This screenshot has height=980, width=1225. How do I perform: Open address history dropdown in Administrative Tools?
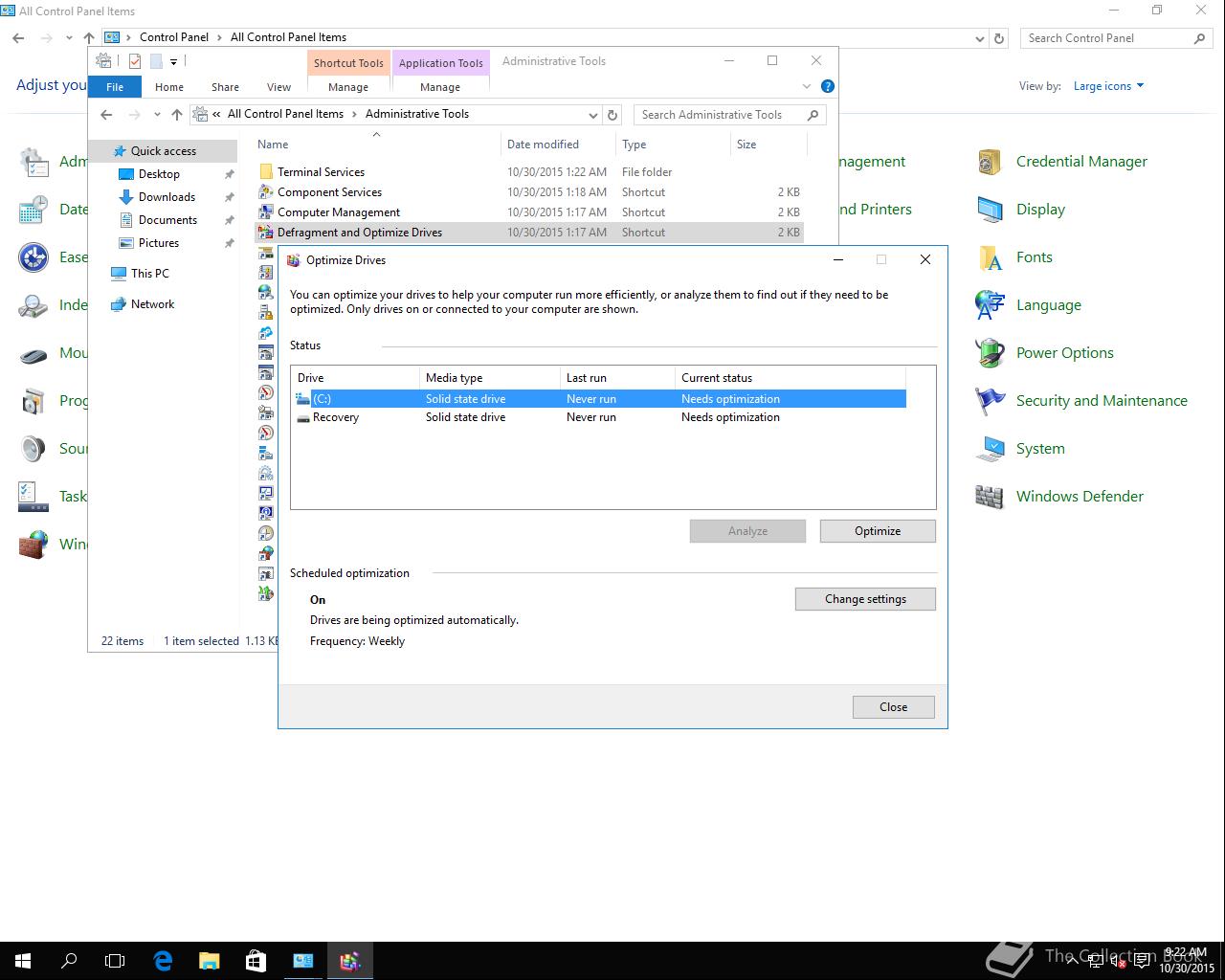tap(593, 114)
